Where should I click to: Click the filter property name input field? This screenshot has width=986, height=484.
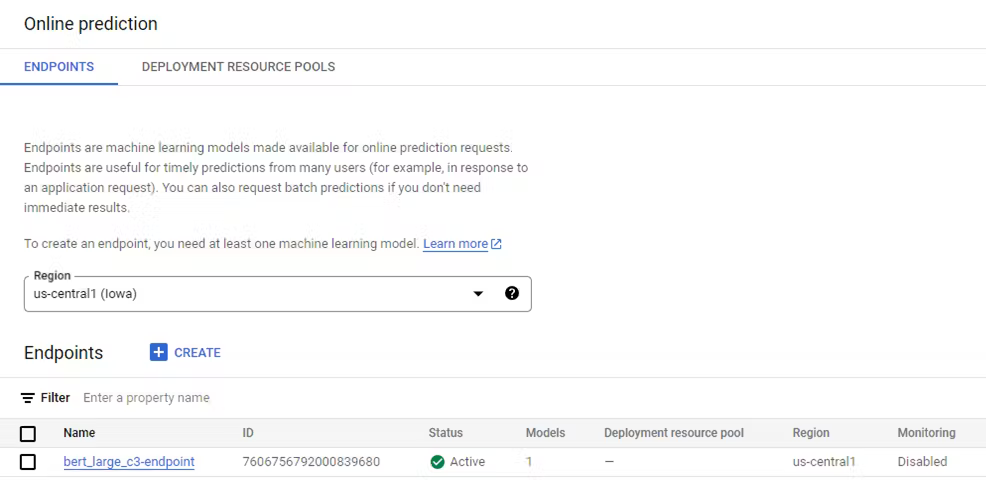point(300,398)
